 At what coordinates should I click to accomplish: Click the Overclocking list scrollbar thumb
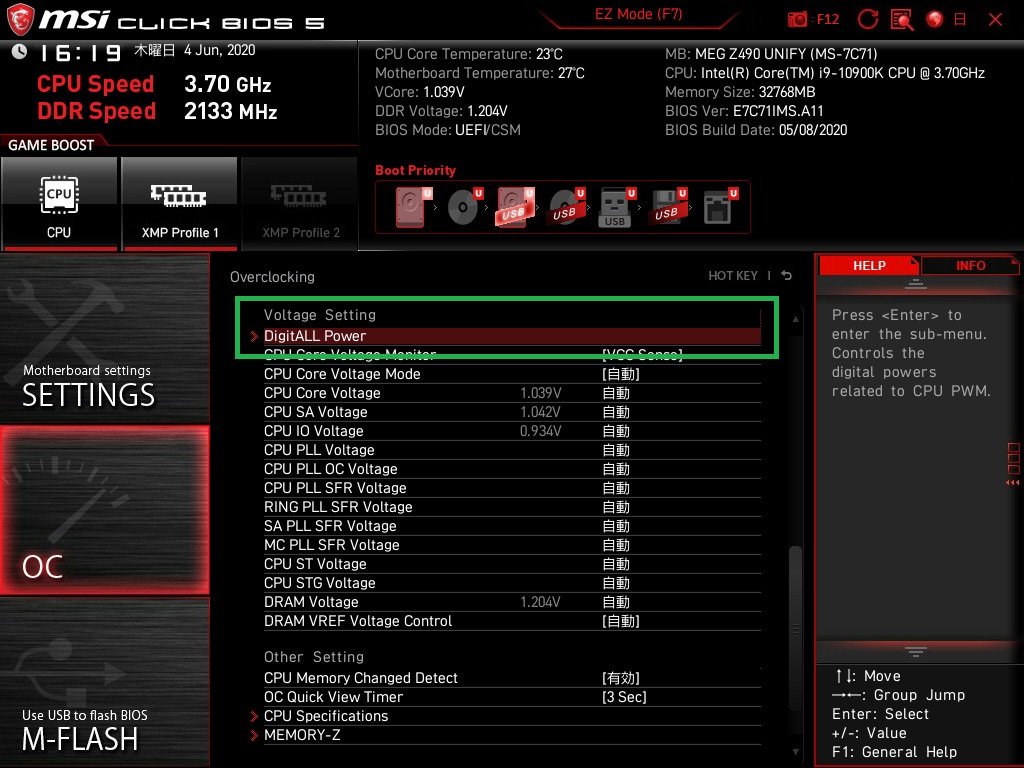tap(795, 628)
